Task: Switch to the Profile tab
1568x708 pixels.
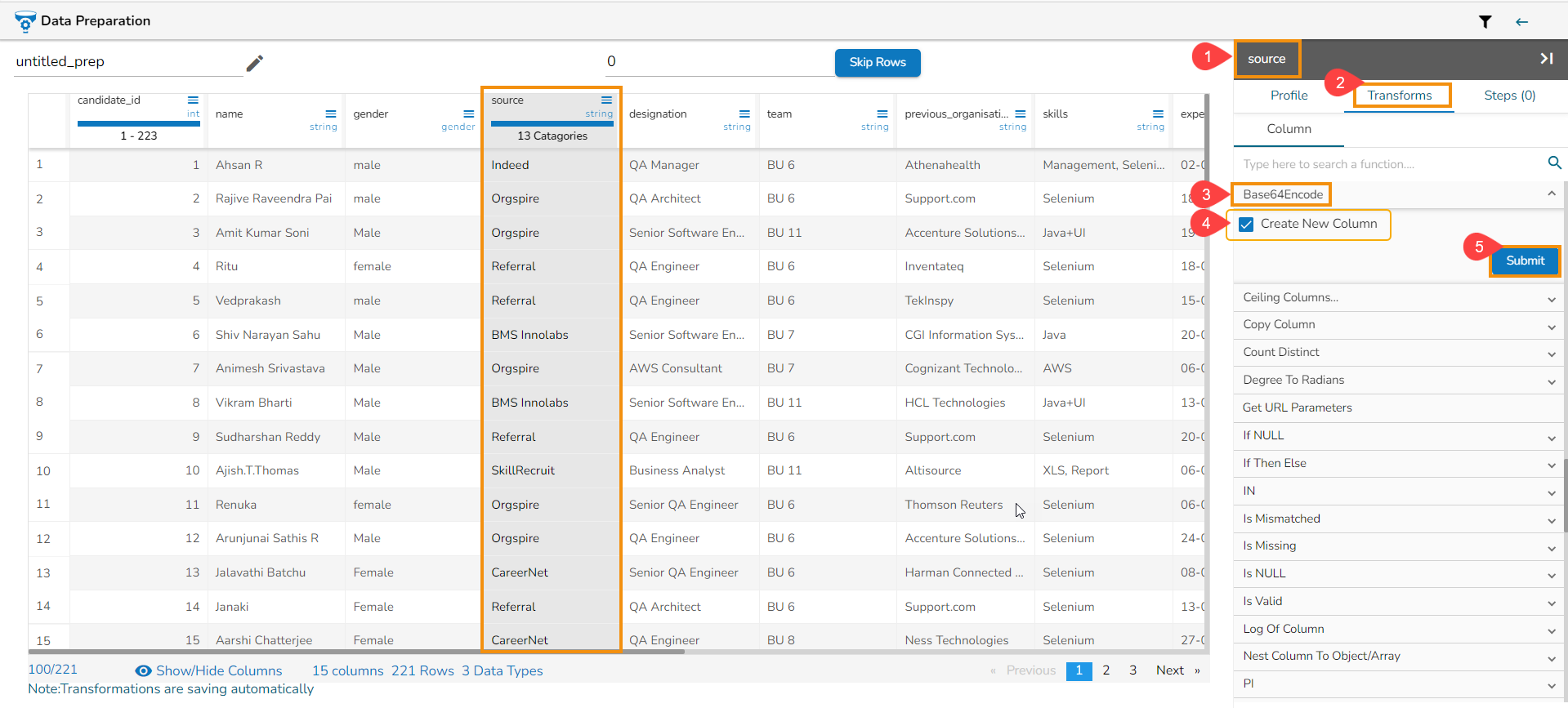Action: (x=1289, y=96)
